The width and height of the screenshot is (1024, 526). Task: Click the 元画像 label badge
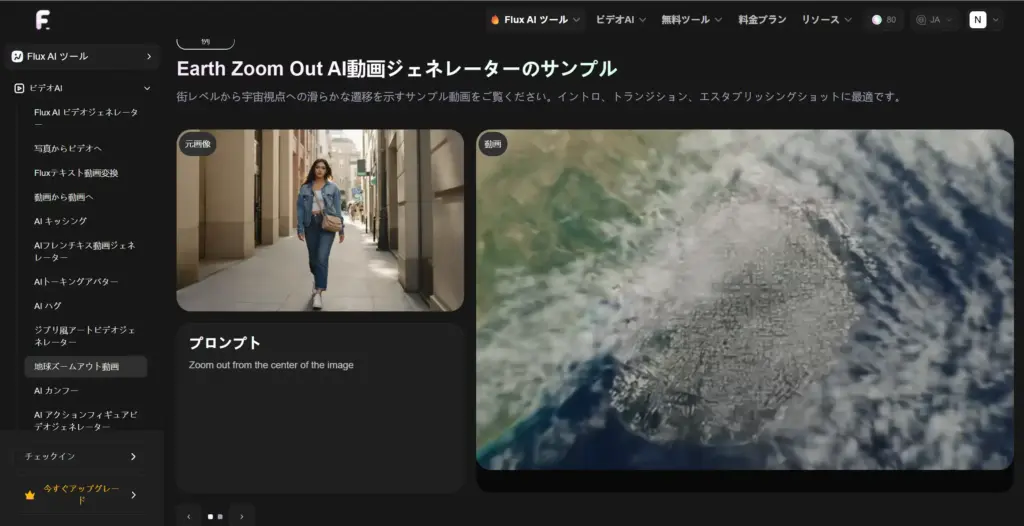(197, 144)
